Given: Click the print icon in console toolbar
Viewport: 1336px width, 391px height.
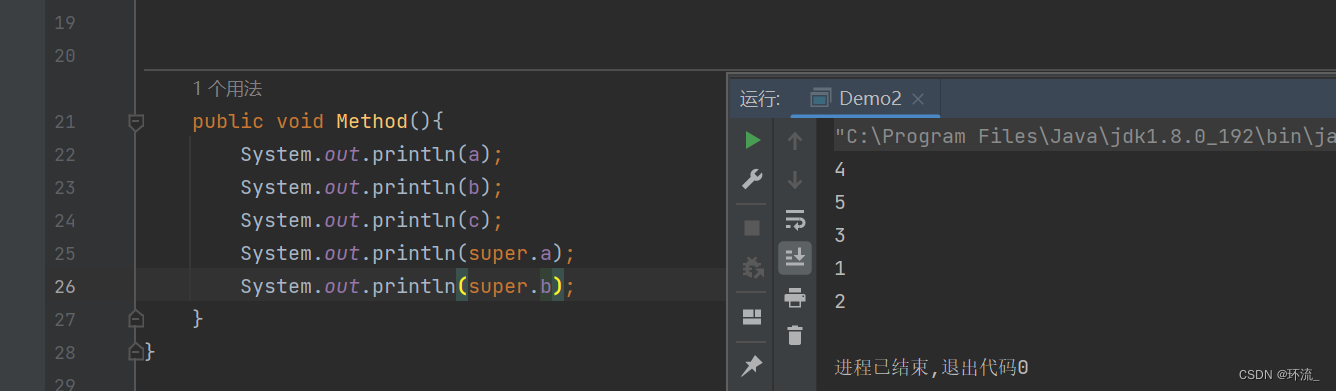Looking at the screenshot, I should click(795, 297).
